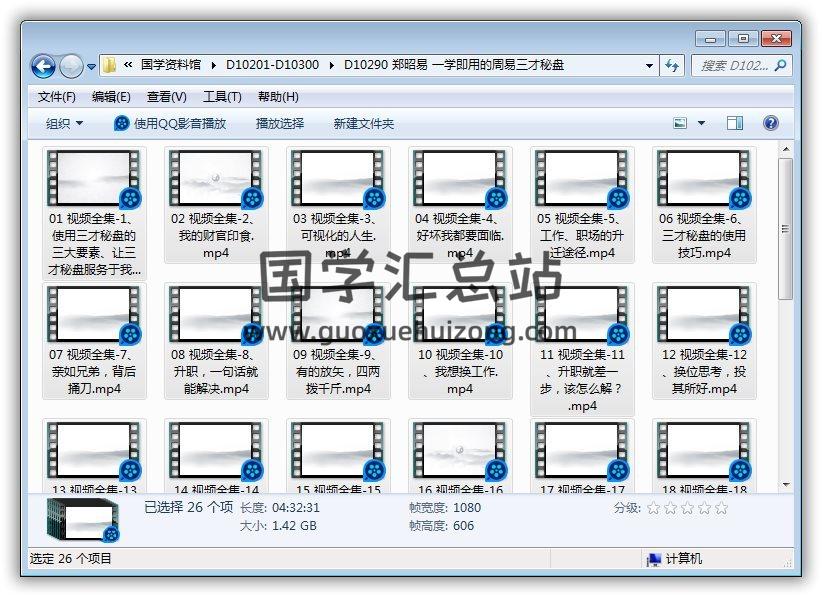The width and height of the screenshot is (822, 597).
Task: Click the 计算机 icon in status bar
Action: (654, 559)
